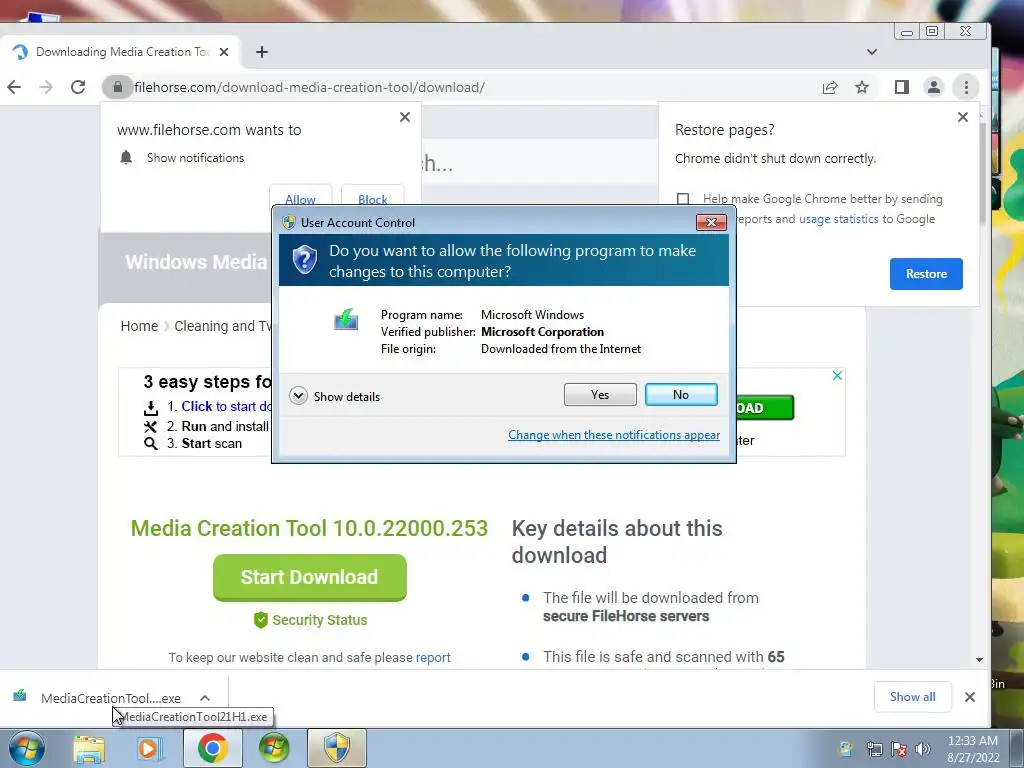Click the Chrome taskbar icon
Viewport: 1024px width, 768px height.
(x=212, y=748)
